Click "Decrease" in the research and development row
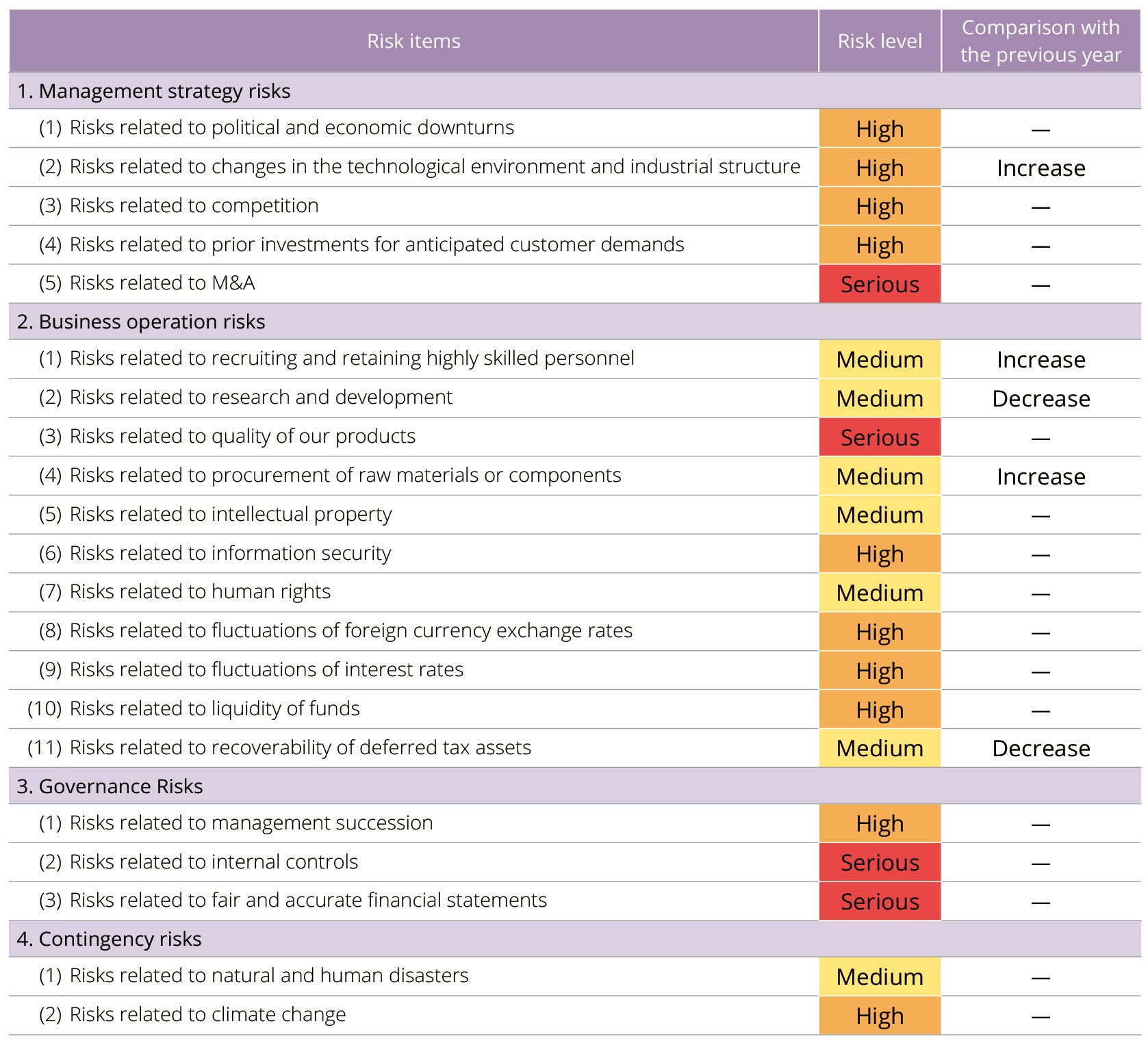The image size is (1148, 1043). [x=1041, y=399]
